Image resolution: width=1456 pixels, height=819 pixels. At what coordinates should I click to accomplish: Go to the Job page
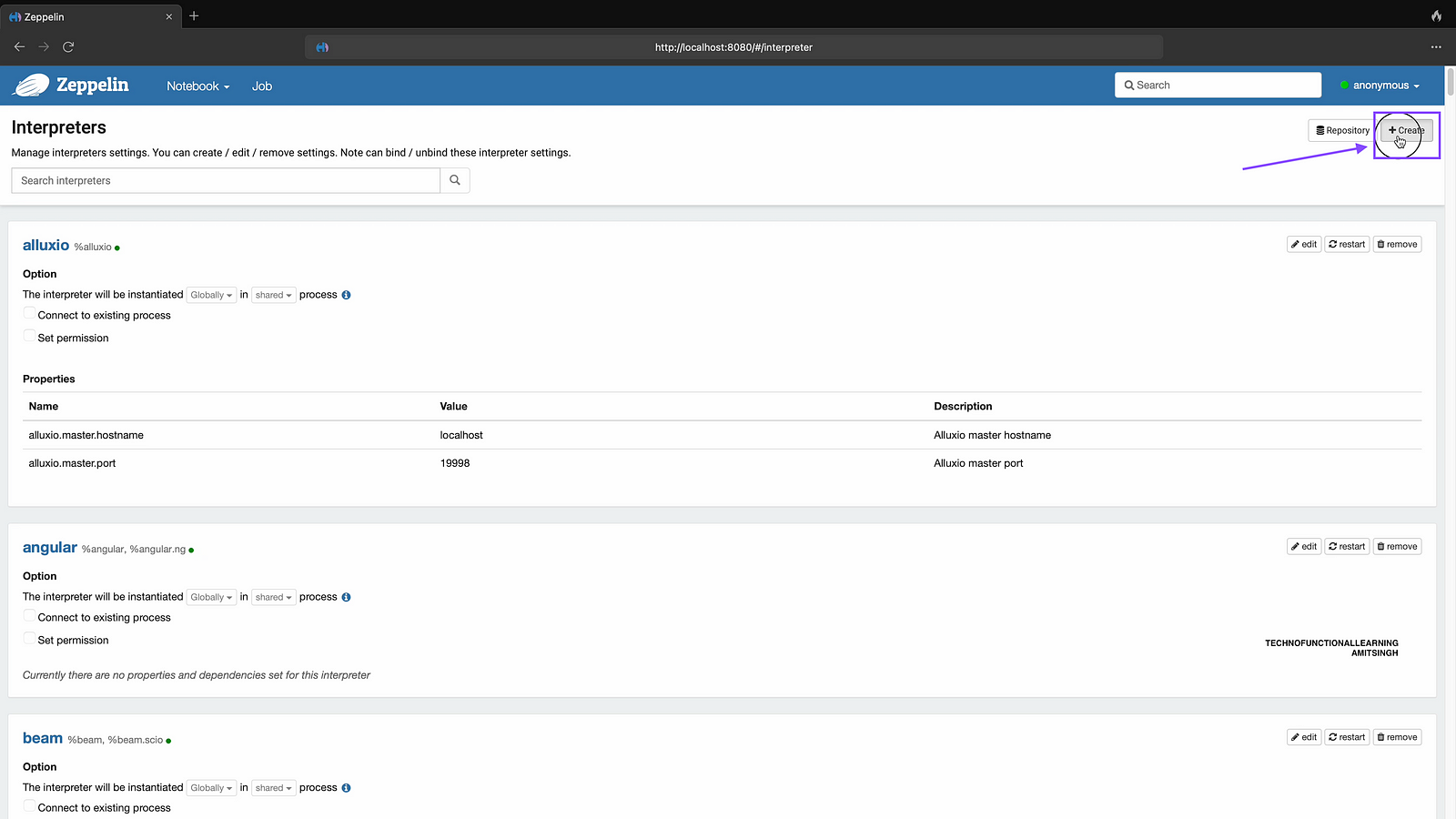(x=262, y=86)
